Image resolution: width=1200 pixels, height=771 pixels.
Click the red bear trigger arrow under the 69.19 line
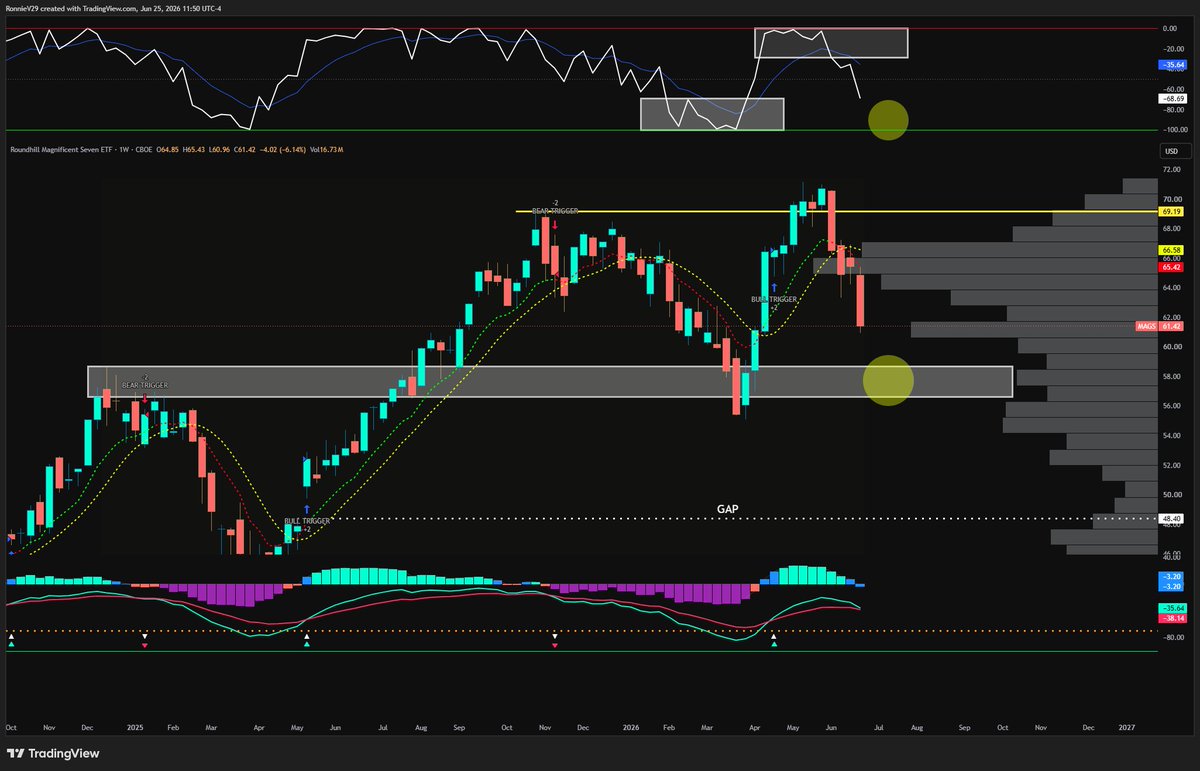[x=554, y=225]
